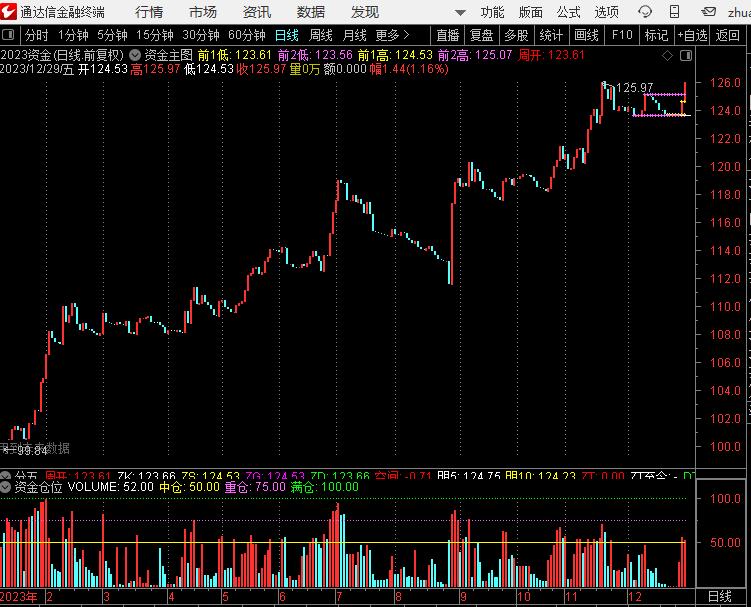Toggle the left sidebar panel icon
The height and width of the screenshot is (607, 751).
click(8, 34)
